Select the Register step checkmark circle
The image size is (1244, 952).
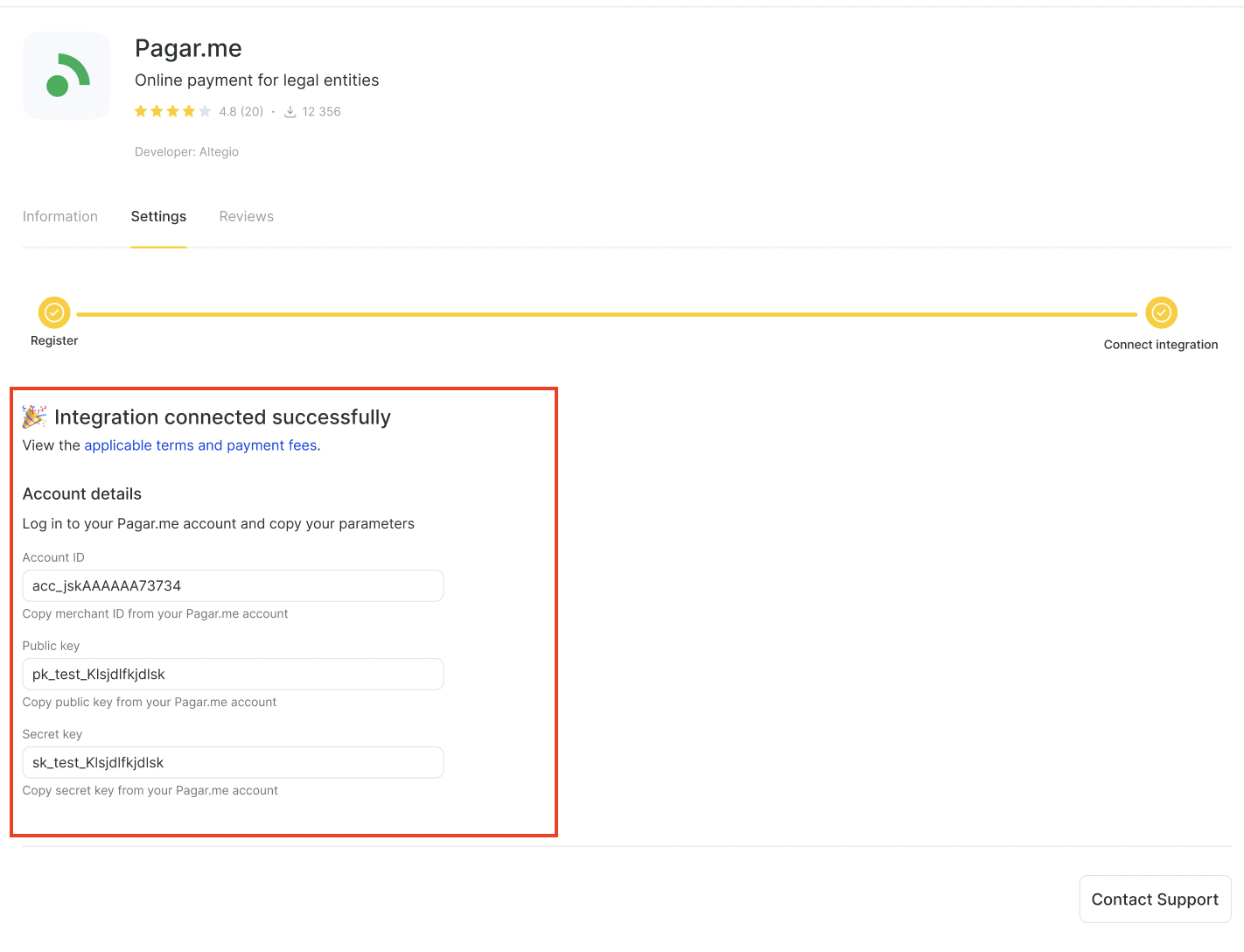pyautogui.click(x=54, y=312)
